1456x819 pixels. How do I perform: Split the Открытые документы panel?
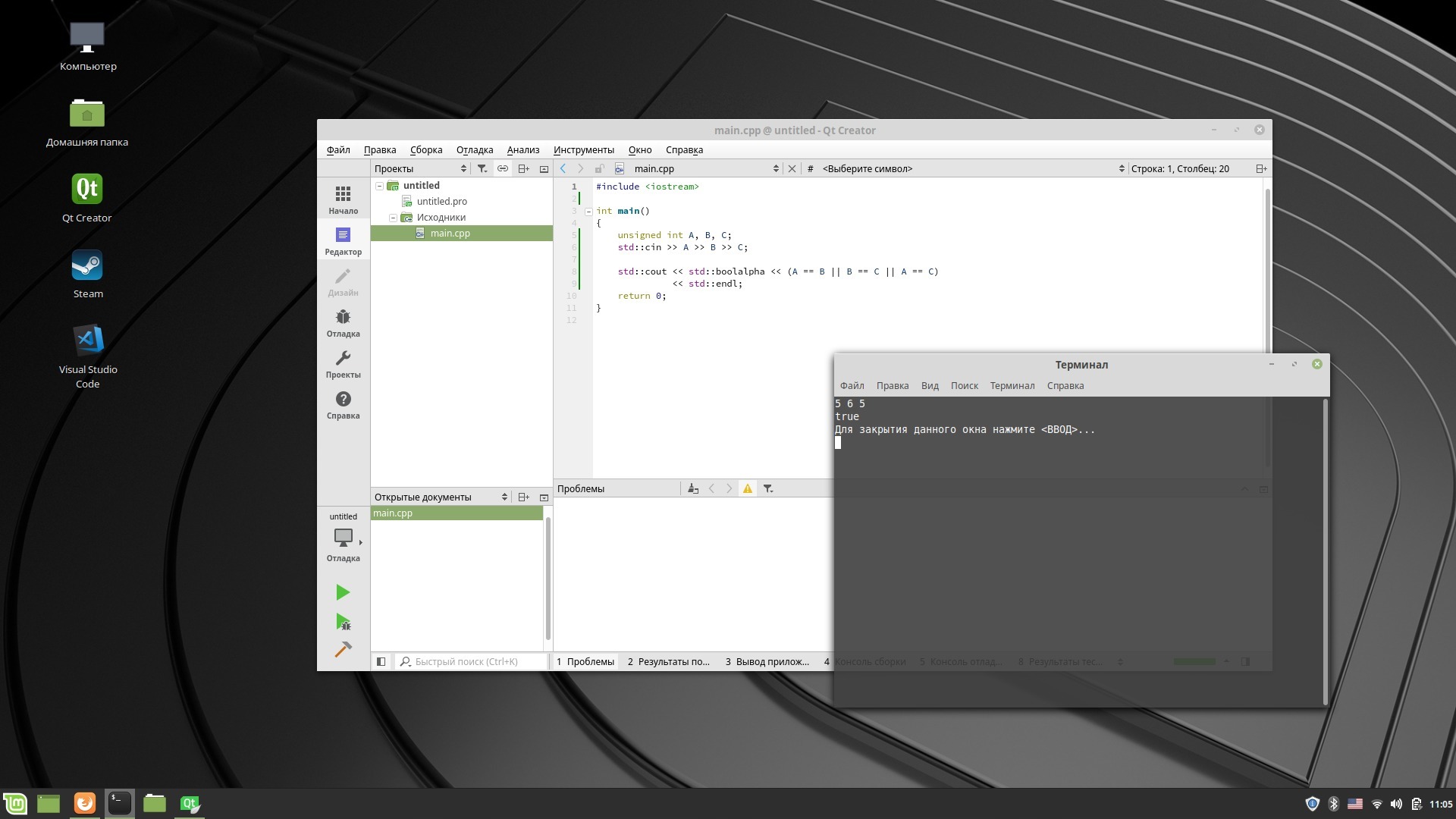[523, 497]
